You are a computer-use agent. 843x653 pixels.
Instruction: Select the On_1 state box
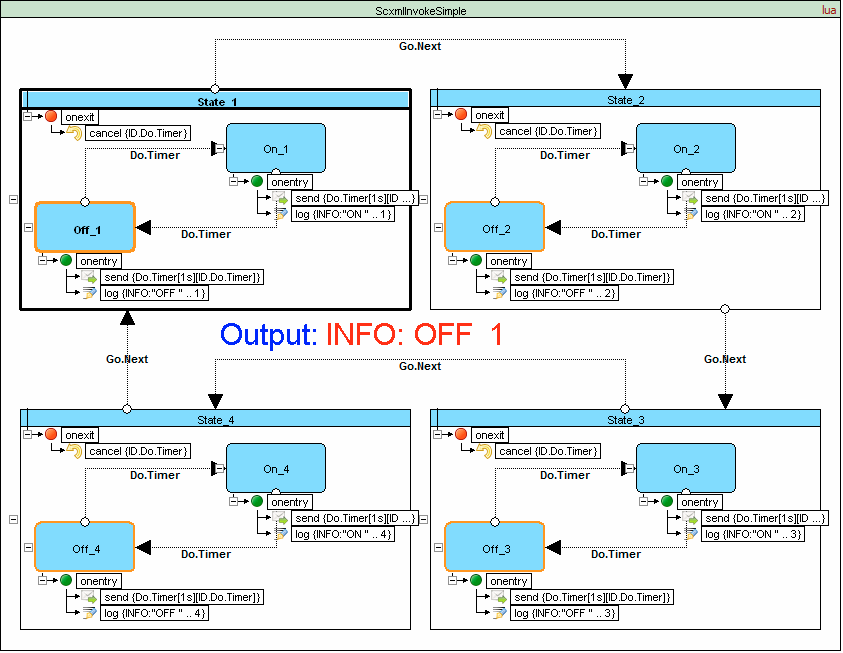click(x=276, y=148)
